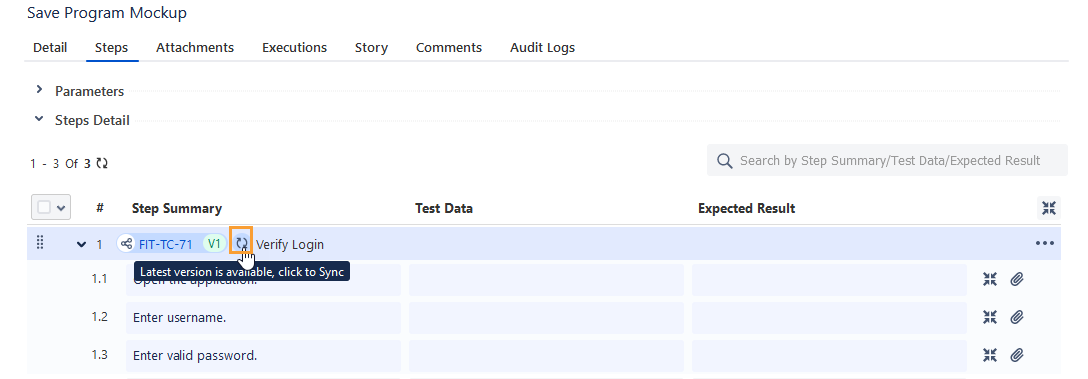The height and width of the screenshot is (379, 1088).
Task: Select the Steps tab
Action: (x=112, y=48)
